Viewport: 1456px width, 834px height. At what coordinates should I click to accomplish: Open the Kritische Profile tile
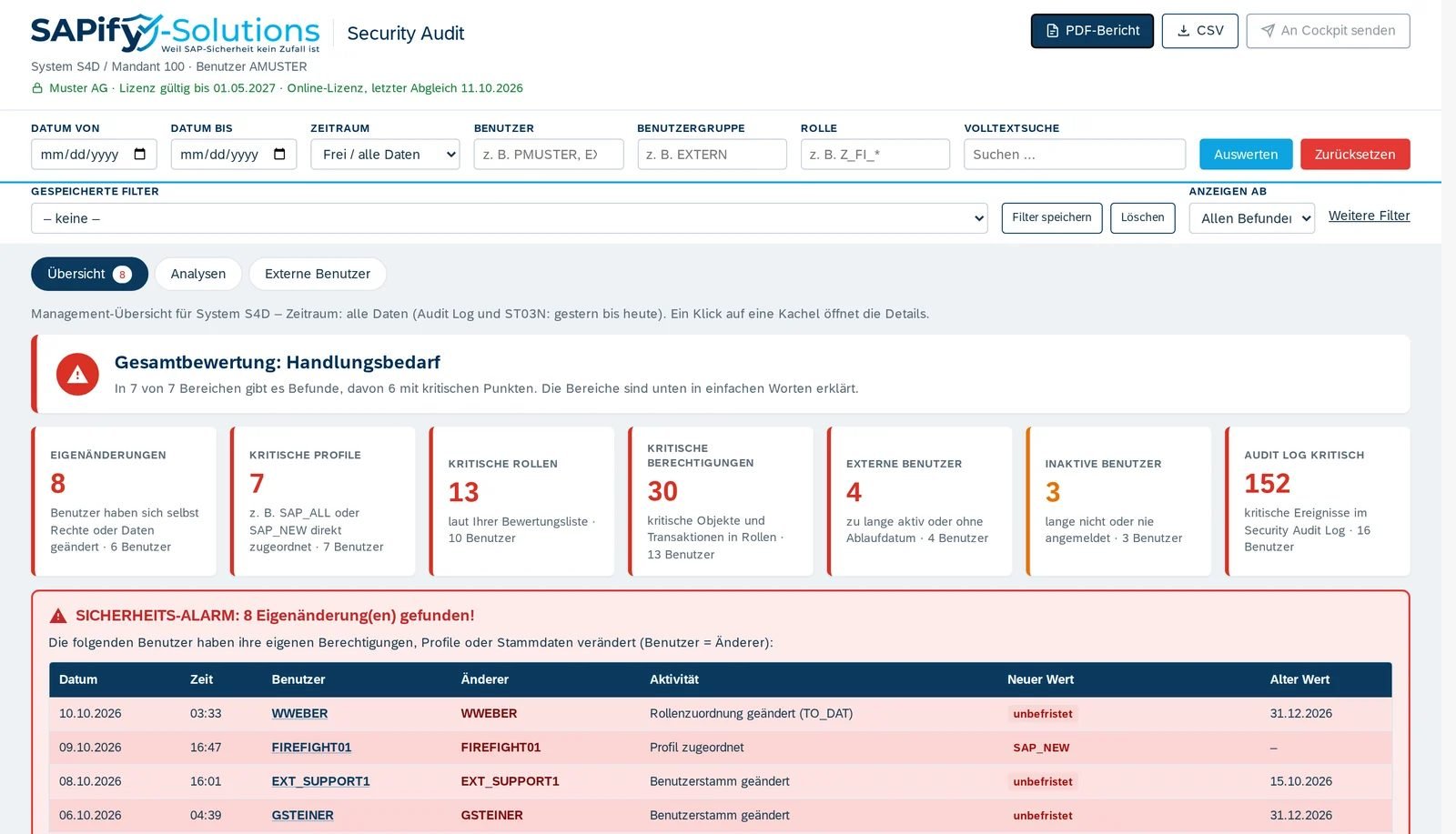pos(323,501)
